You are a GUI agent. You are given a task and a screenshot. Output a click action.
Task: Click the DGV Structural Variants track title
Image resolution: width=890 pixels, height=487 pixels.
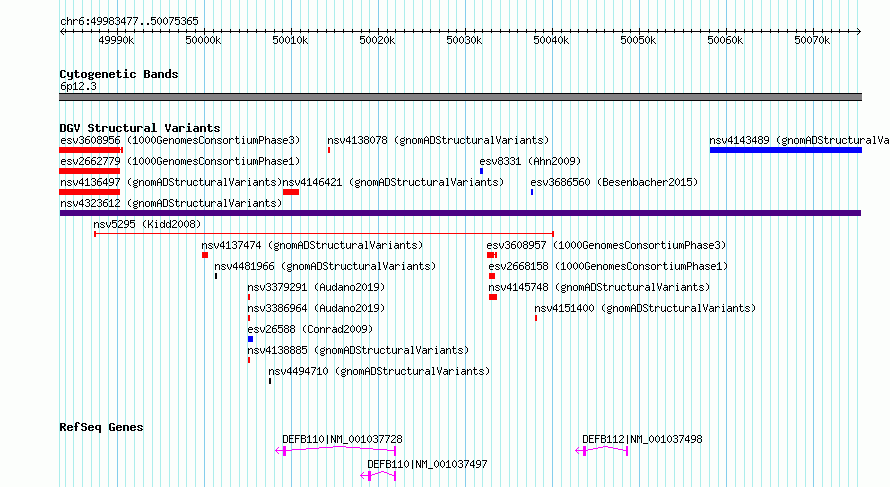[140, 128]
